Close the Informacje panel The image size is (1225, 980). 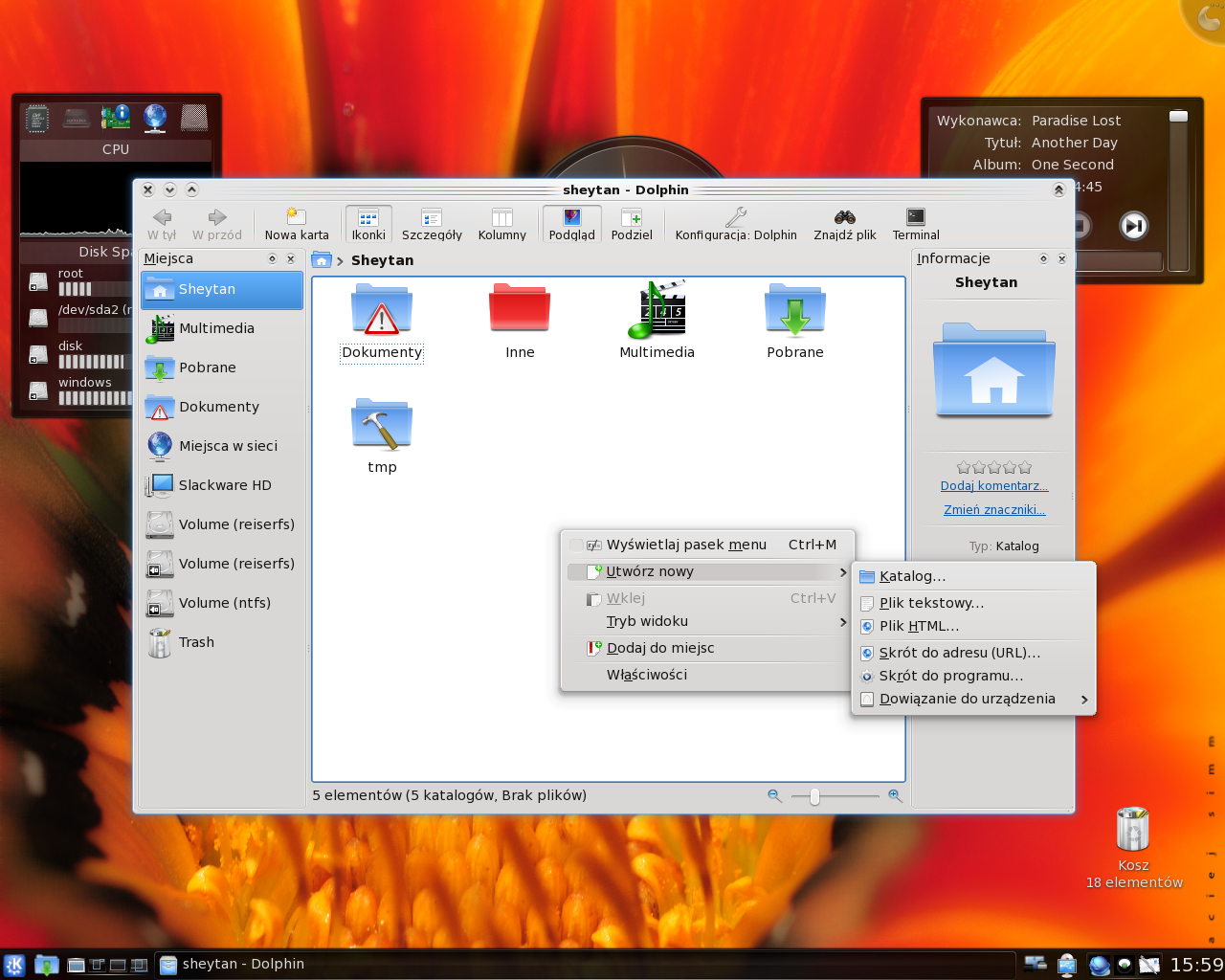[1061, 258]
